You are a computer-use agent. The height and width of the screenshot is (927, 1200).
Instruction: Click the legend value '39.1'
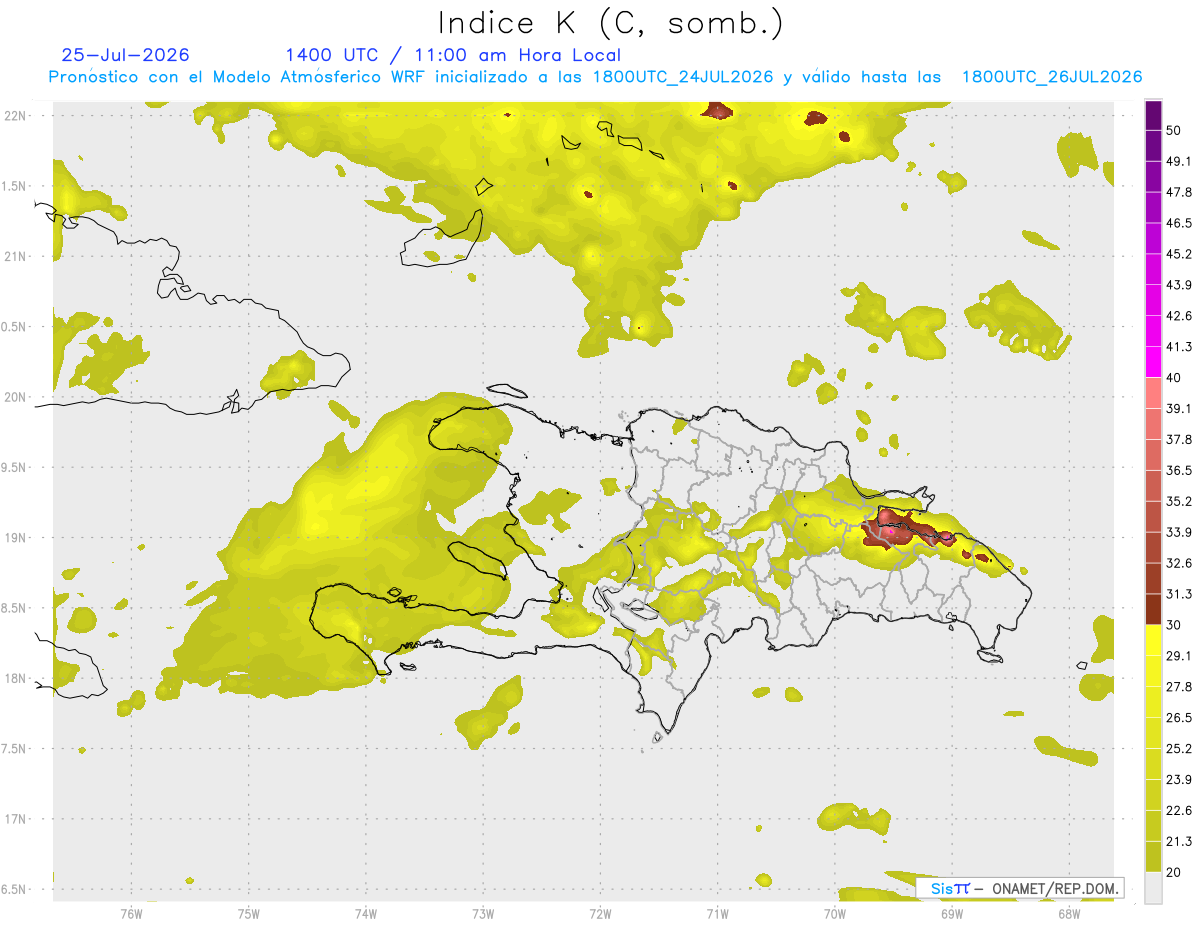pos(1179,408)
